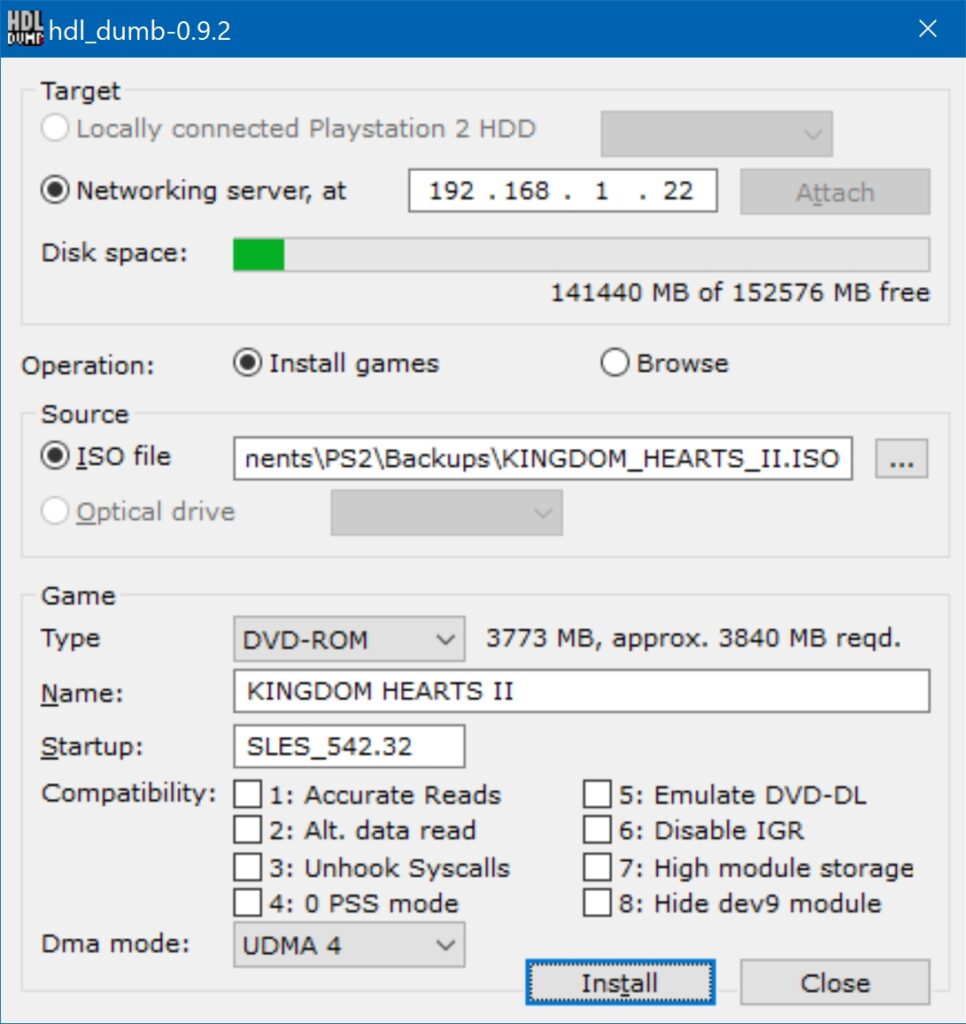This screenshot has width=966, height=1024.
Task: Switch operation to "Browse"
Action: (615, 363)
